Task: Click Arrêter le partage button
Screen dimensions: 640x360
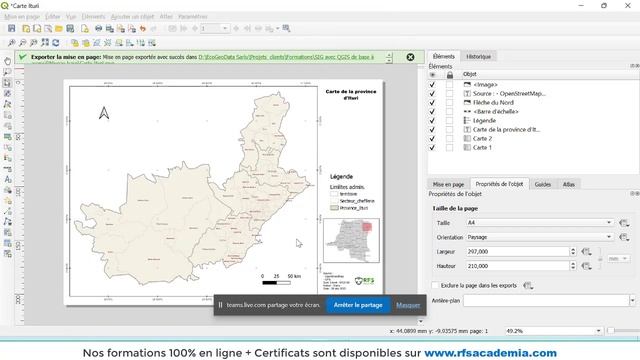Action: click(358, 305)
